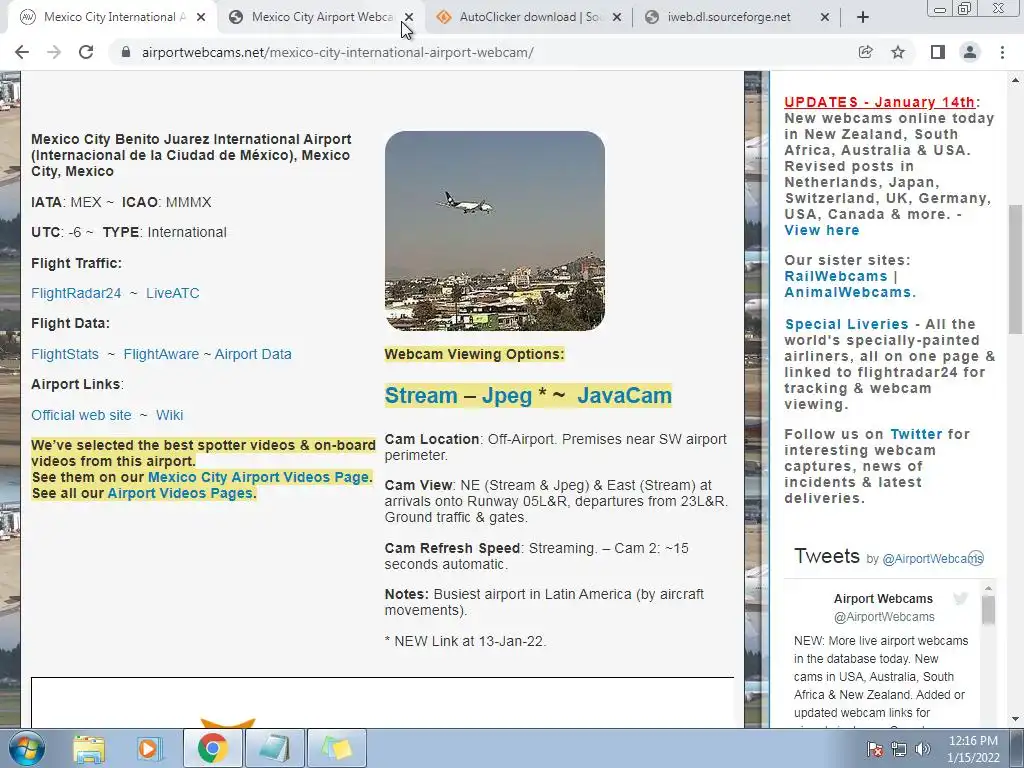Open the Stream webcam link
Screen dimensions: 1024x768
point(421,396)
